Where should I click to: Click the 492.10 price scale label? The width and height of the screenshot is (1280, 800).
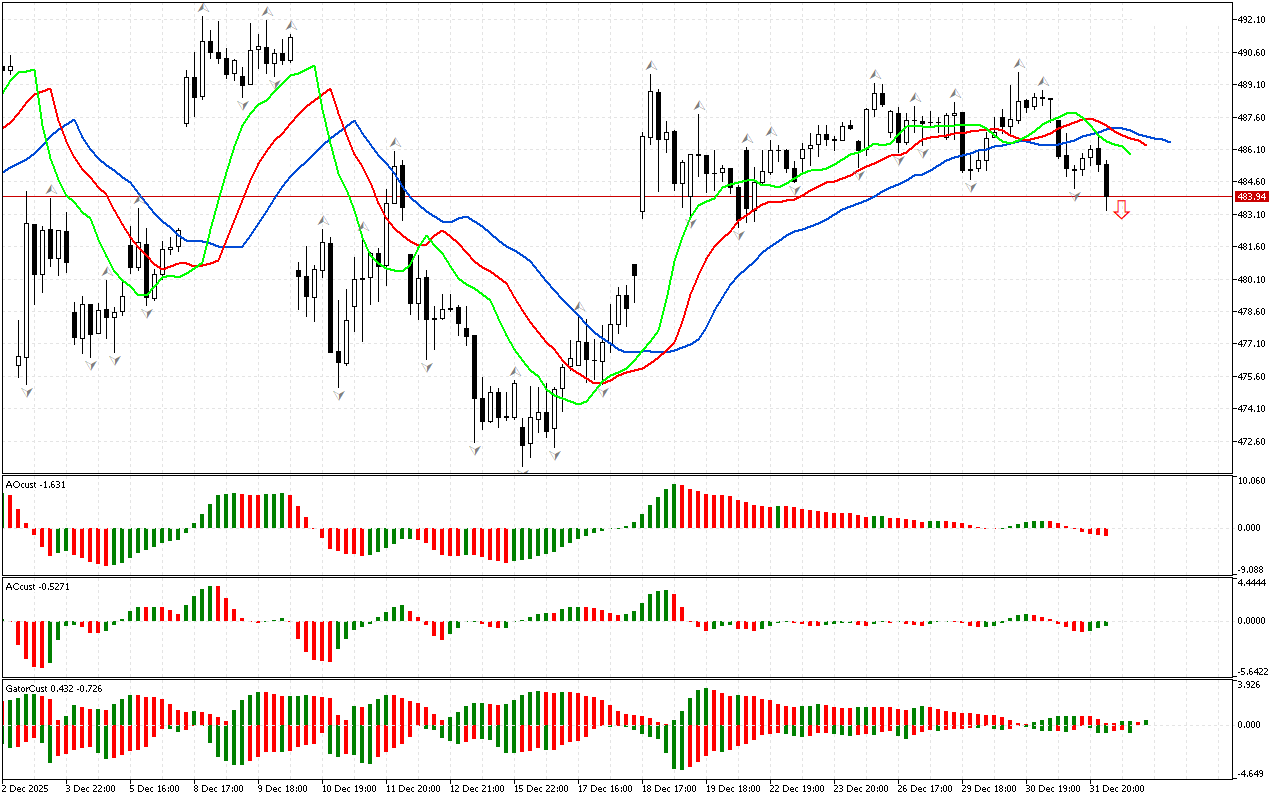[1253, 20]
